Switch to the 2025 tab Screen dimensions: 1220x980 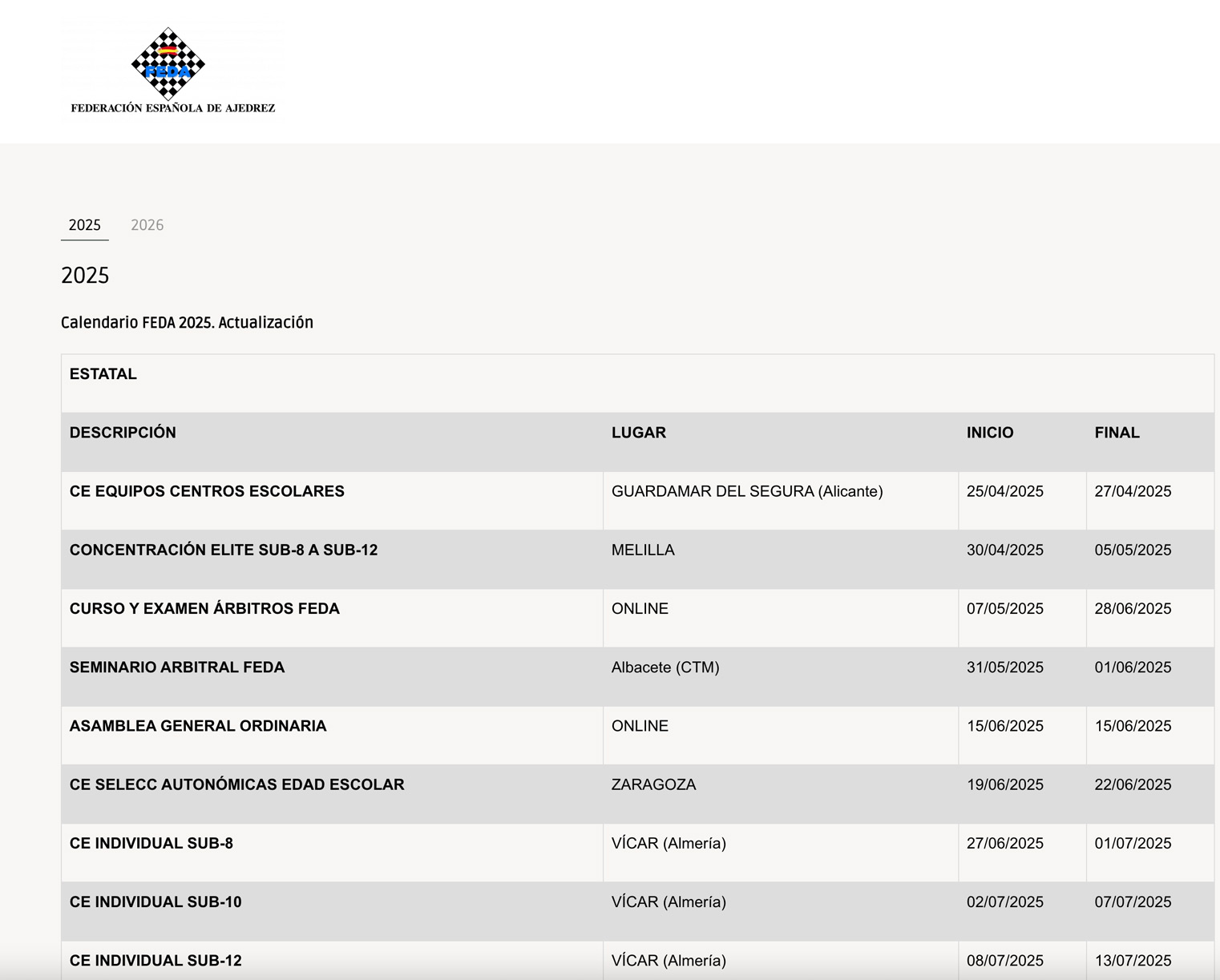click(x=85, y=225)
